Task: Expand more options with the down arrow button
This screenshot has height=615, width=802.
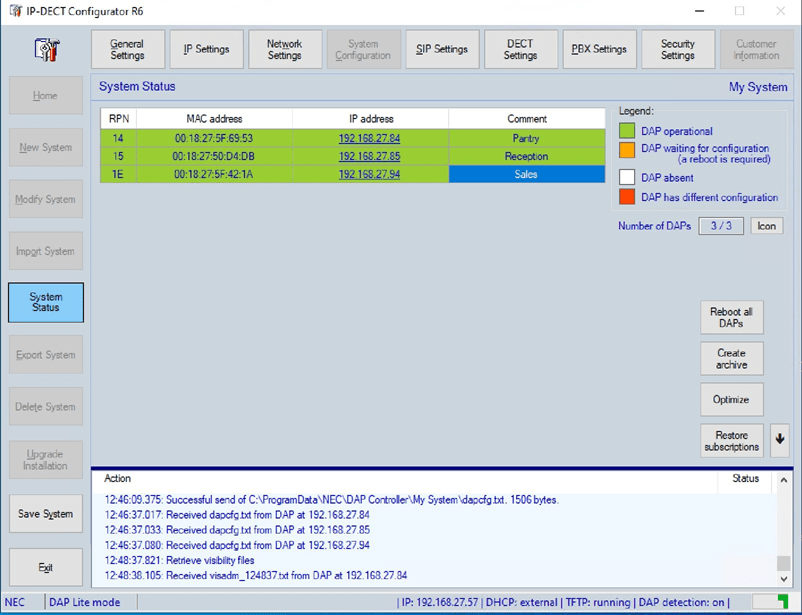Action: (x=779, y=439)
